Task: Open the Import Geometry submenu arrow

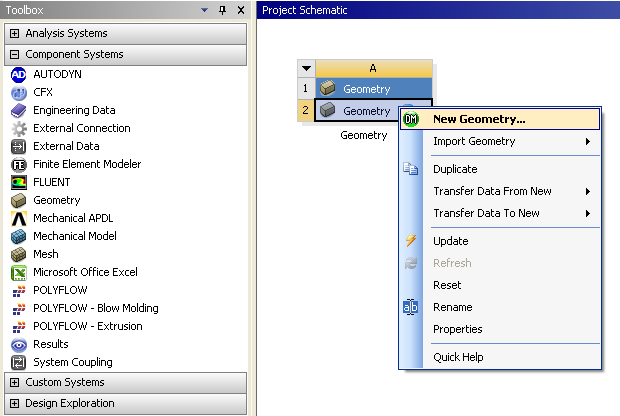Action: [x=588, y=141]
